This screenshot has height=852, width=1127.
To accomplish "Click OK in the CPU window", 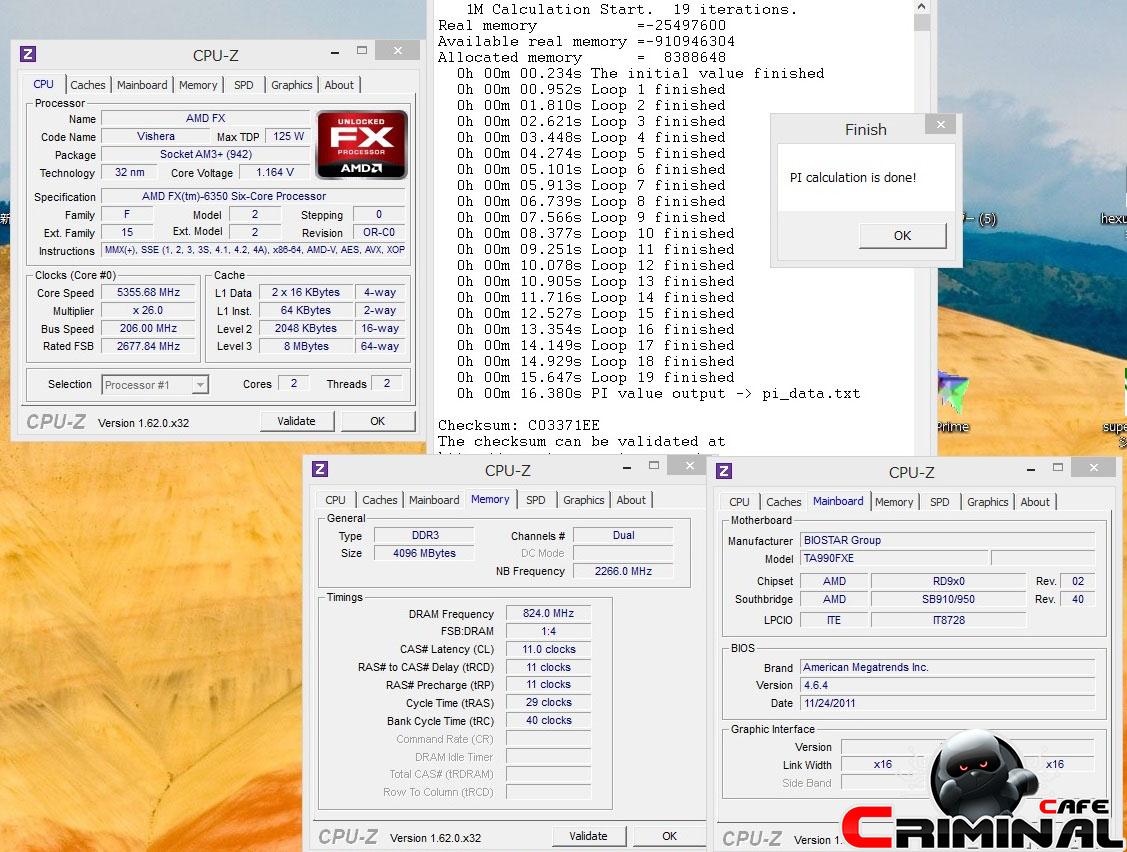I will pos(377,421).
